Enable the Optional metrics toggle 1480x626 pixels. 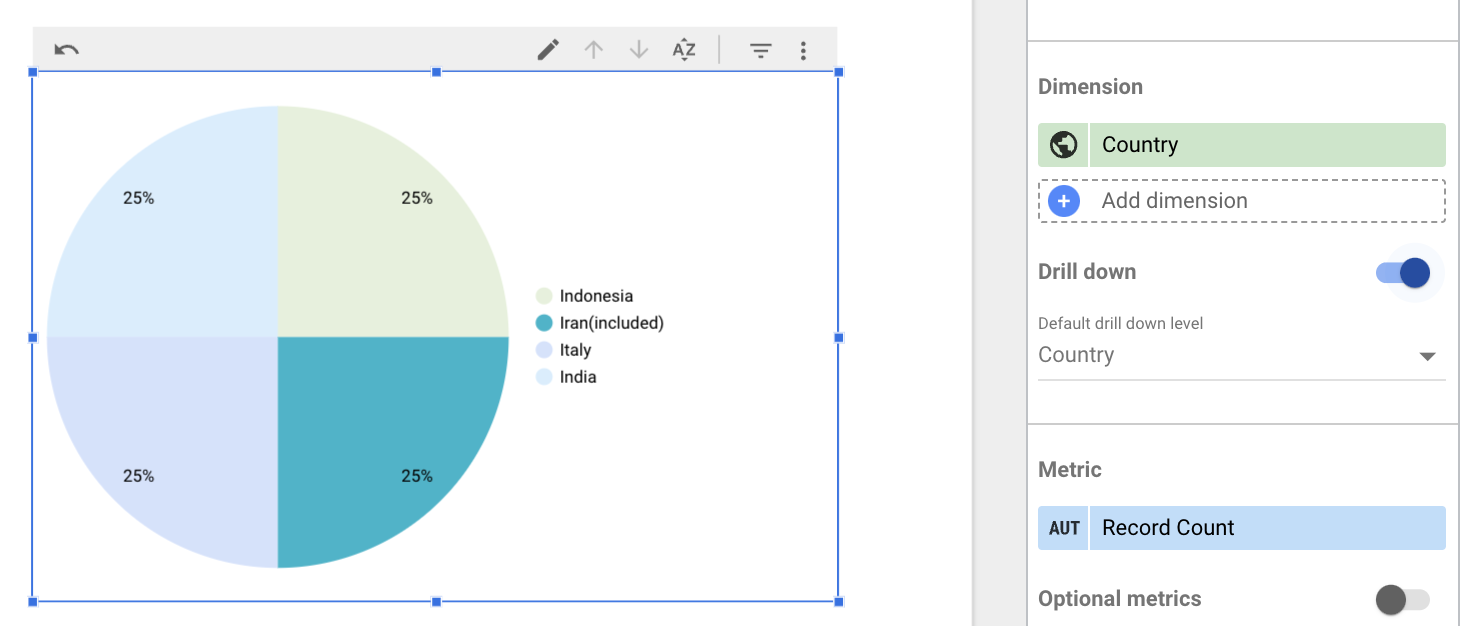(1402, 599)
